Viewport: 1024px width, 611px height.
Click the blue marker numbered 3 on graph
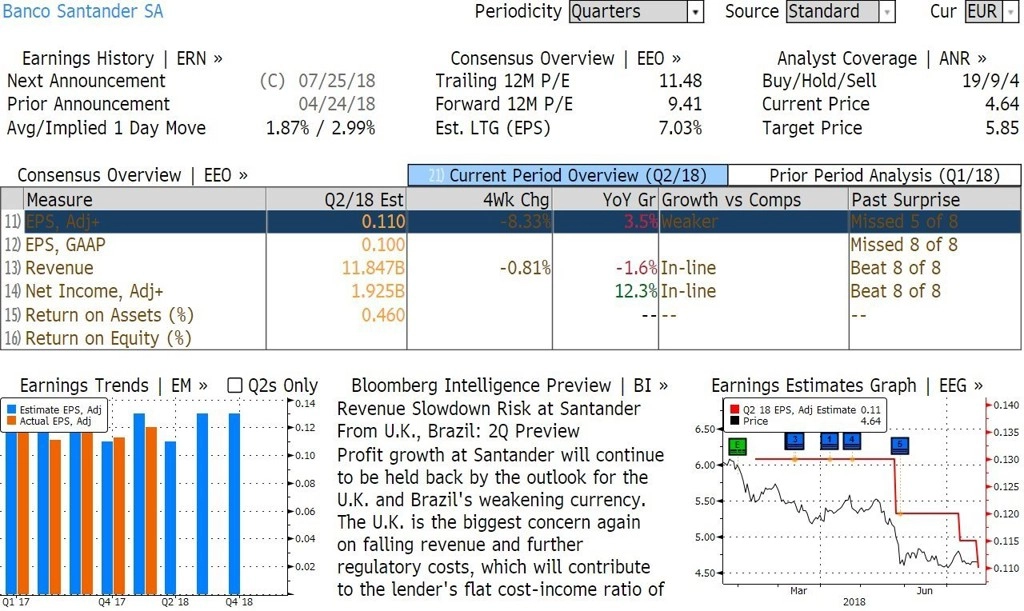point(795,441)
